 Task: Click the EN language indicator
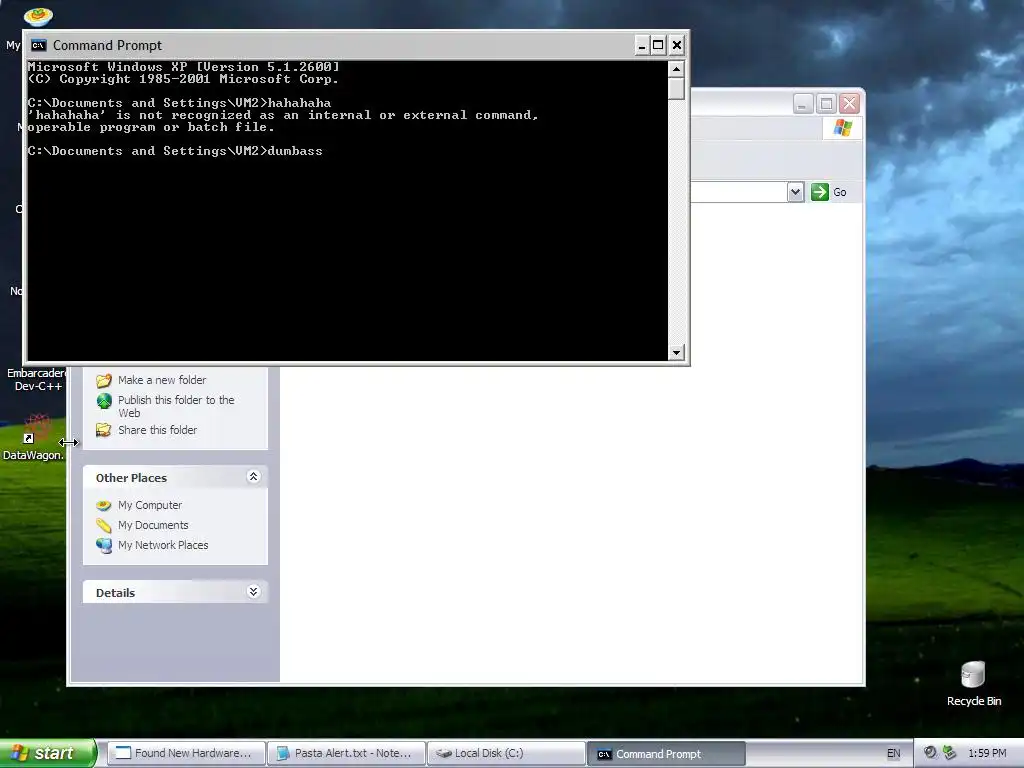point(893,753)
